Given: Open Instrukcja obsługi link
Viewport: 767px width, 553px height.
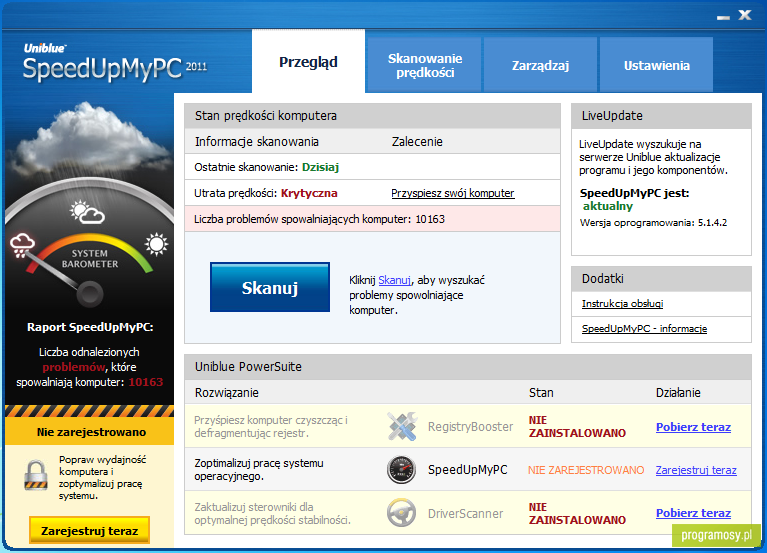Looking at the screenshot, I should tap(622, 304).
